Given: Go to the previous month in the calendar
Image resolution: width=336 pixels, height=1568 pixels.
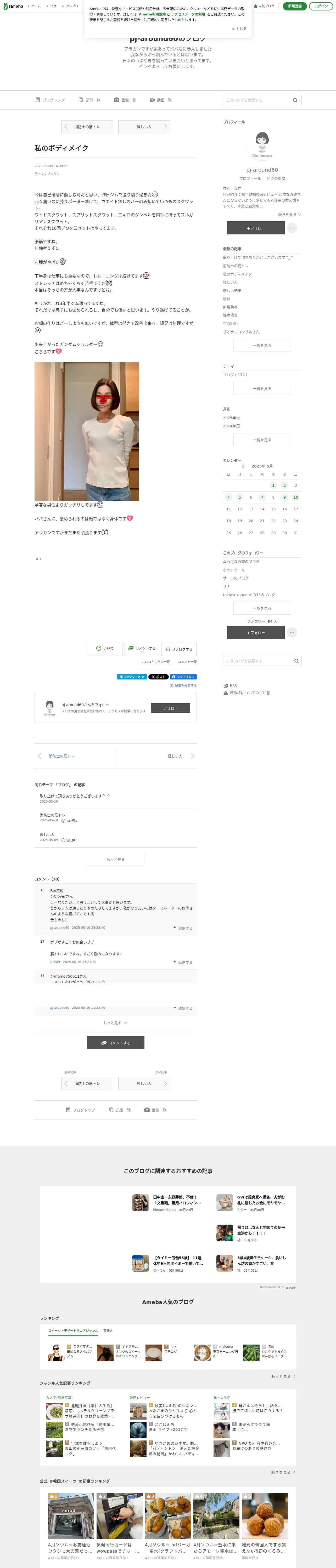Looking at the screenshot, I should [x=243, y=466].
